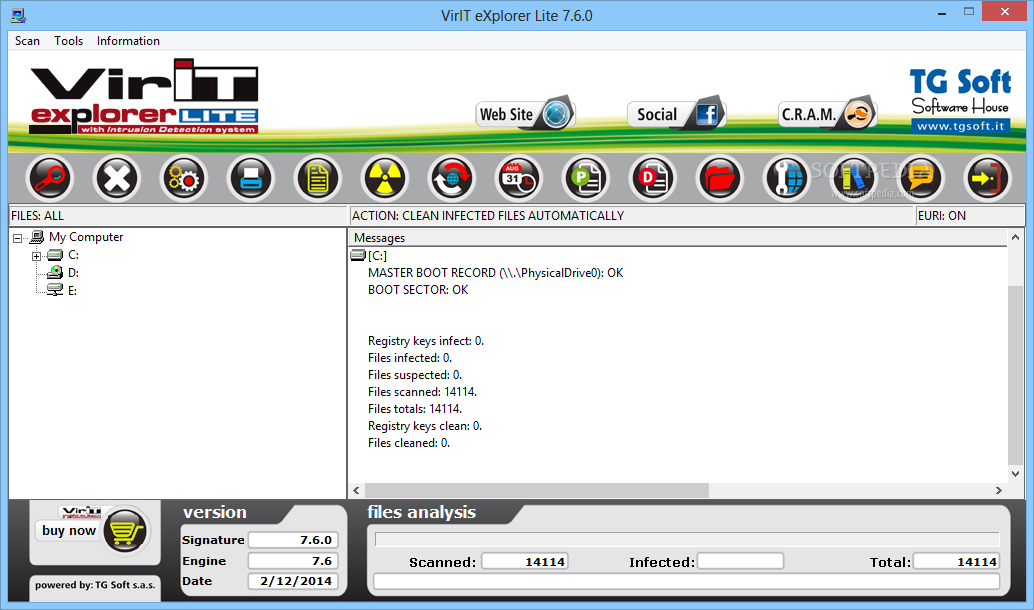Click the Messages column header
The width and height of the screenshot is (1034, 610).
[x=677, y=237]
